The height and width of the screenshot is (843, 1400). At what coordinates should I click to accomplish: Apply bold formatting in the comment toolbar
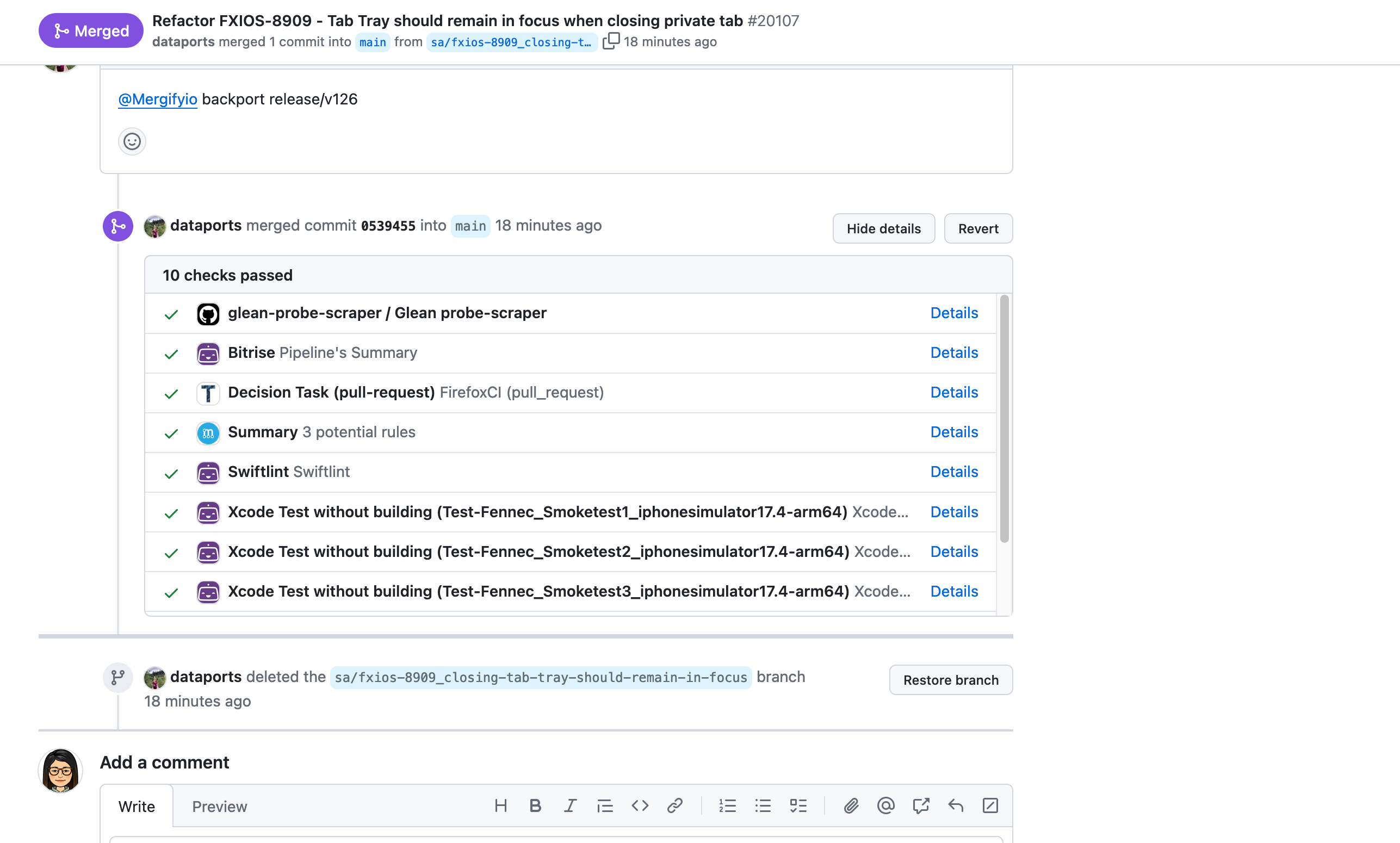(x=535, y=805)
